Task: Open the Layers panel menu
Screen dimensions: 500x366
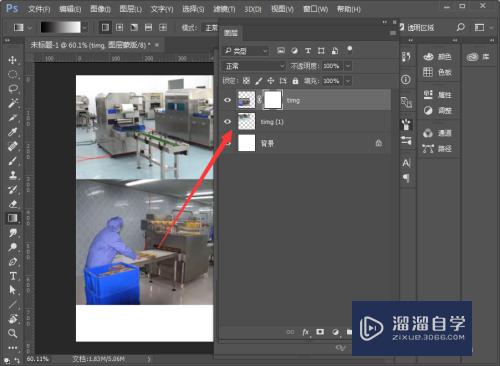Action: 393,33
